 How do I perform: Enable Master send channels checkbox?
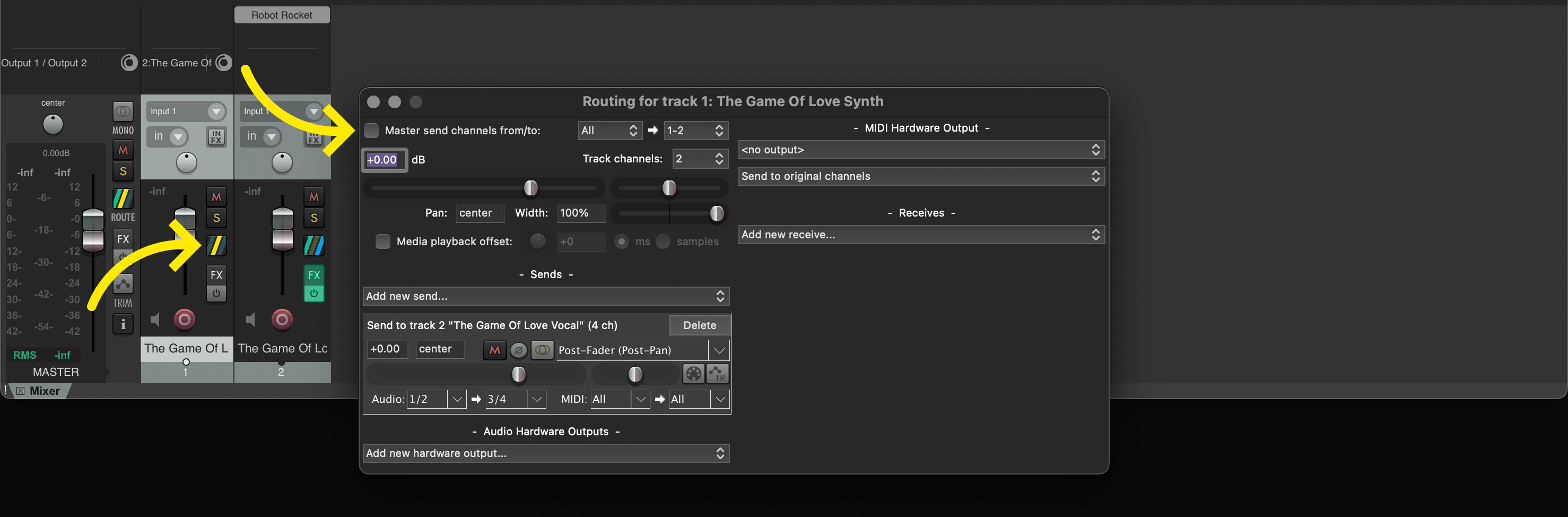(371, 131)
